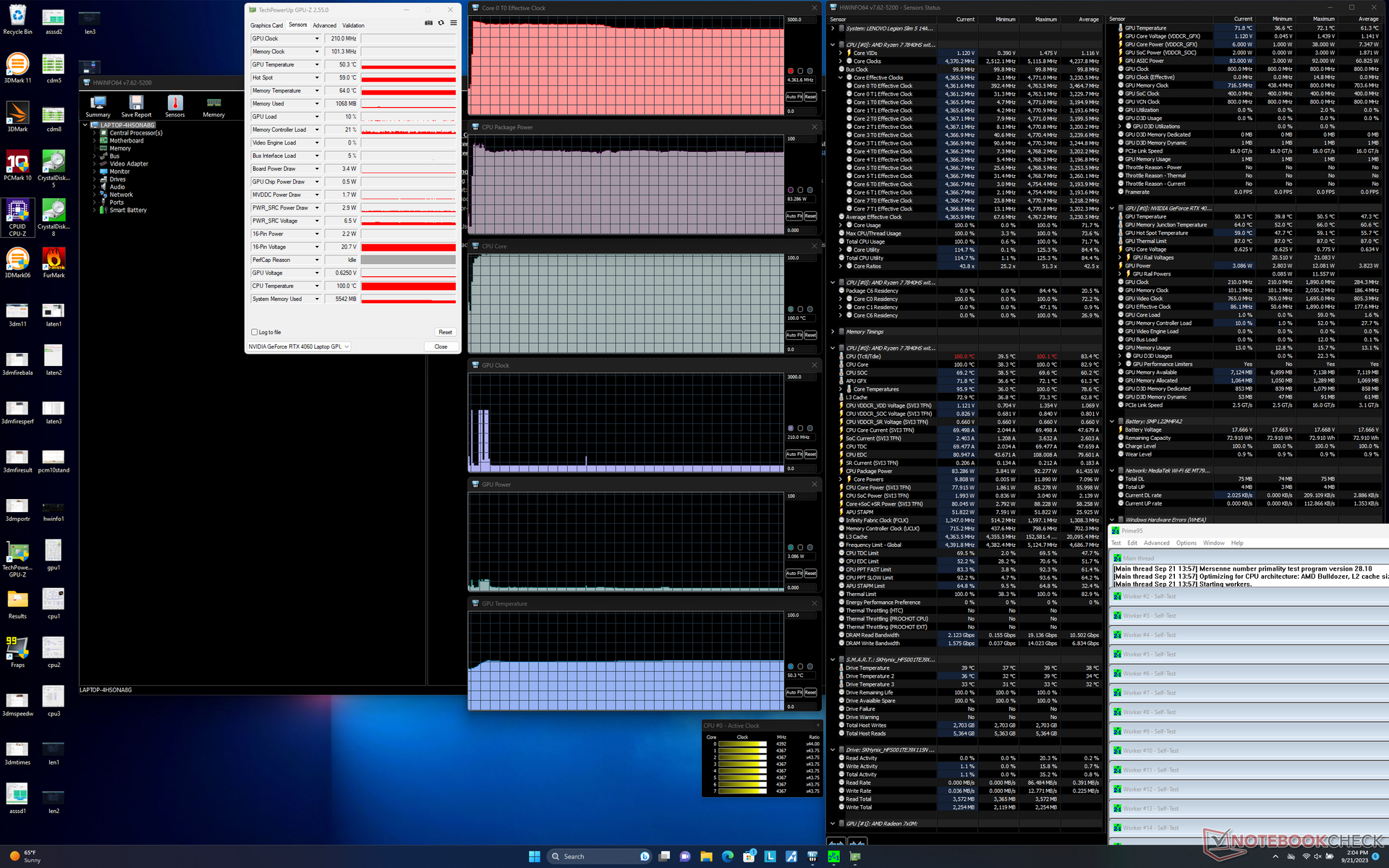The image size is (1389, 868).
Task: Collapse S.M.A.R.T. SKHynix sensor group
Action: [x=832, y=660]
